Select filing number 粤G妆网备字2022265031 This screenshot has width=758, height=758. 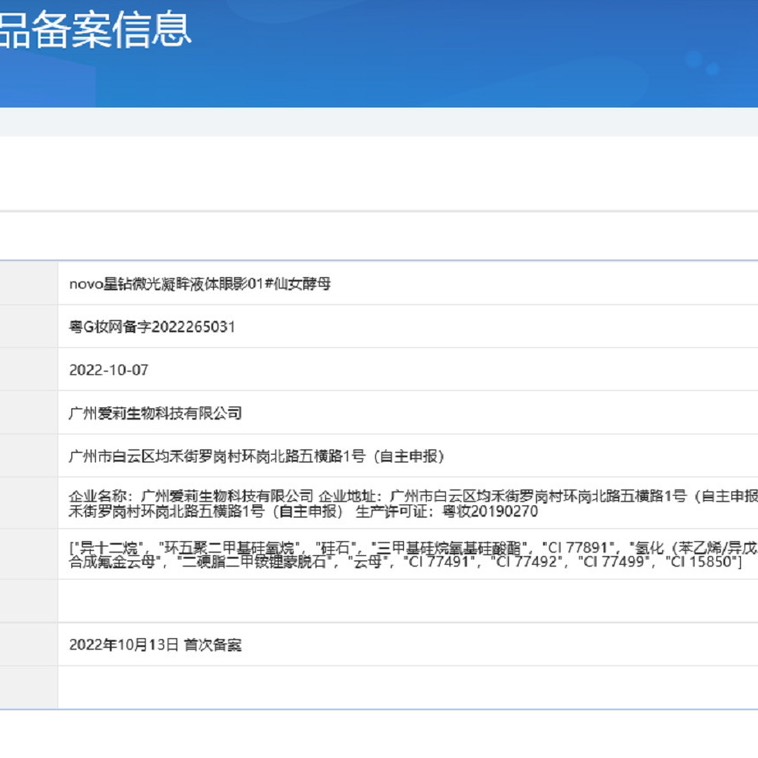[152, 327]
